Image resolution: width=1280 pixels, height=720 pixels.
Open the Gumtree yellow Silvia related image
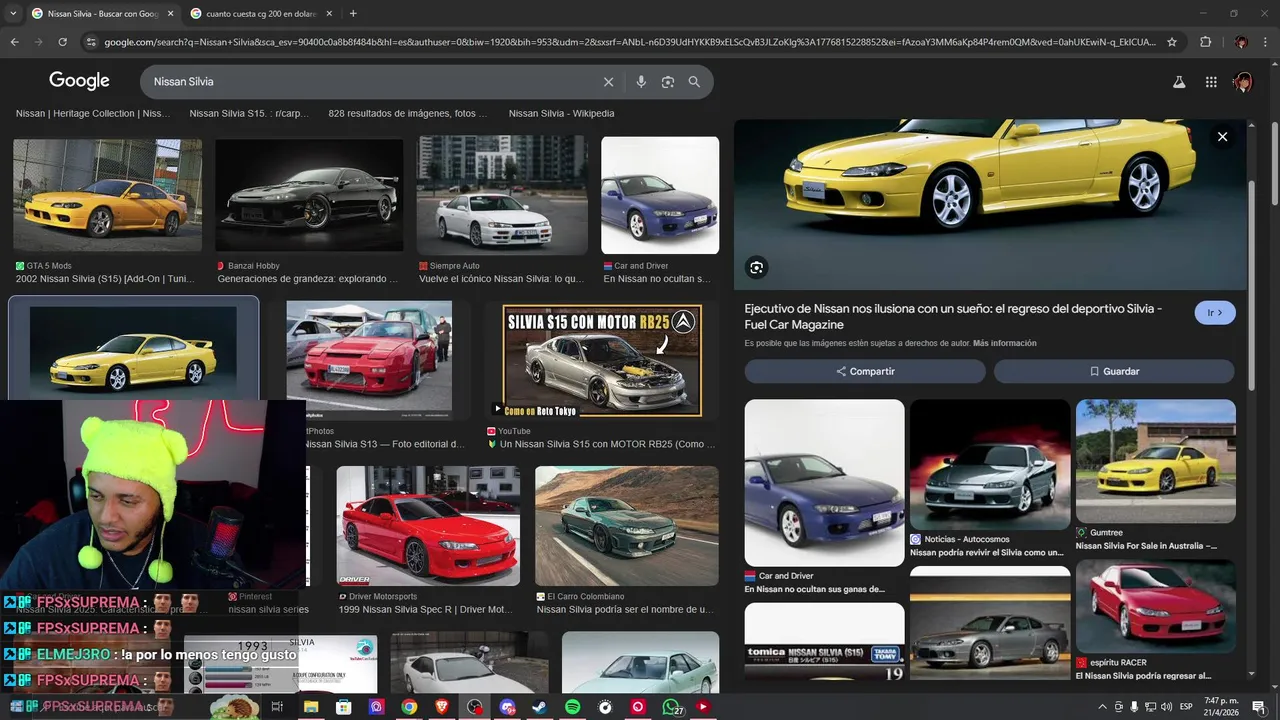[1156, 462]
